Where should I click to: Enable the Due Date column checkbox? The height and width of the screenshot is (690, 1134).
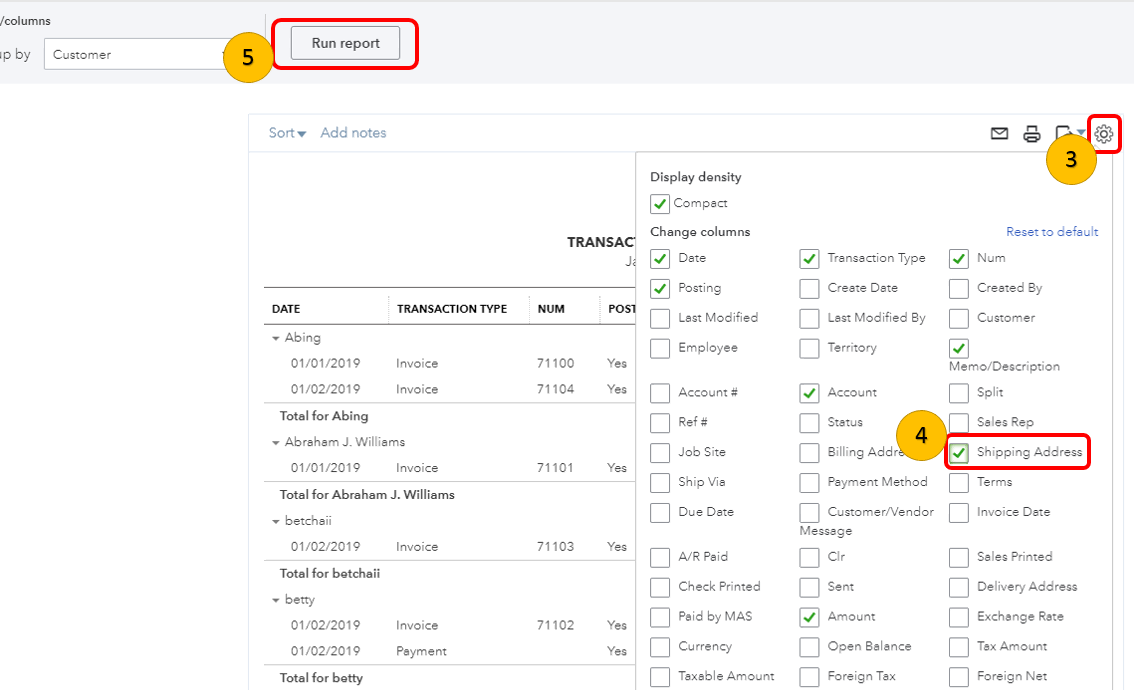coord(660,513)
